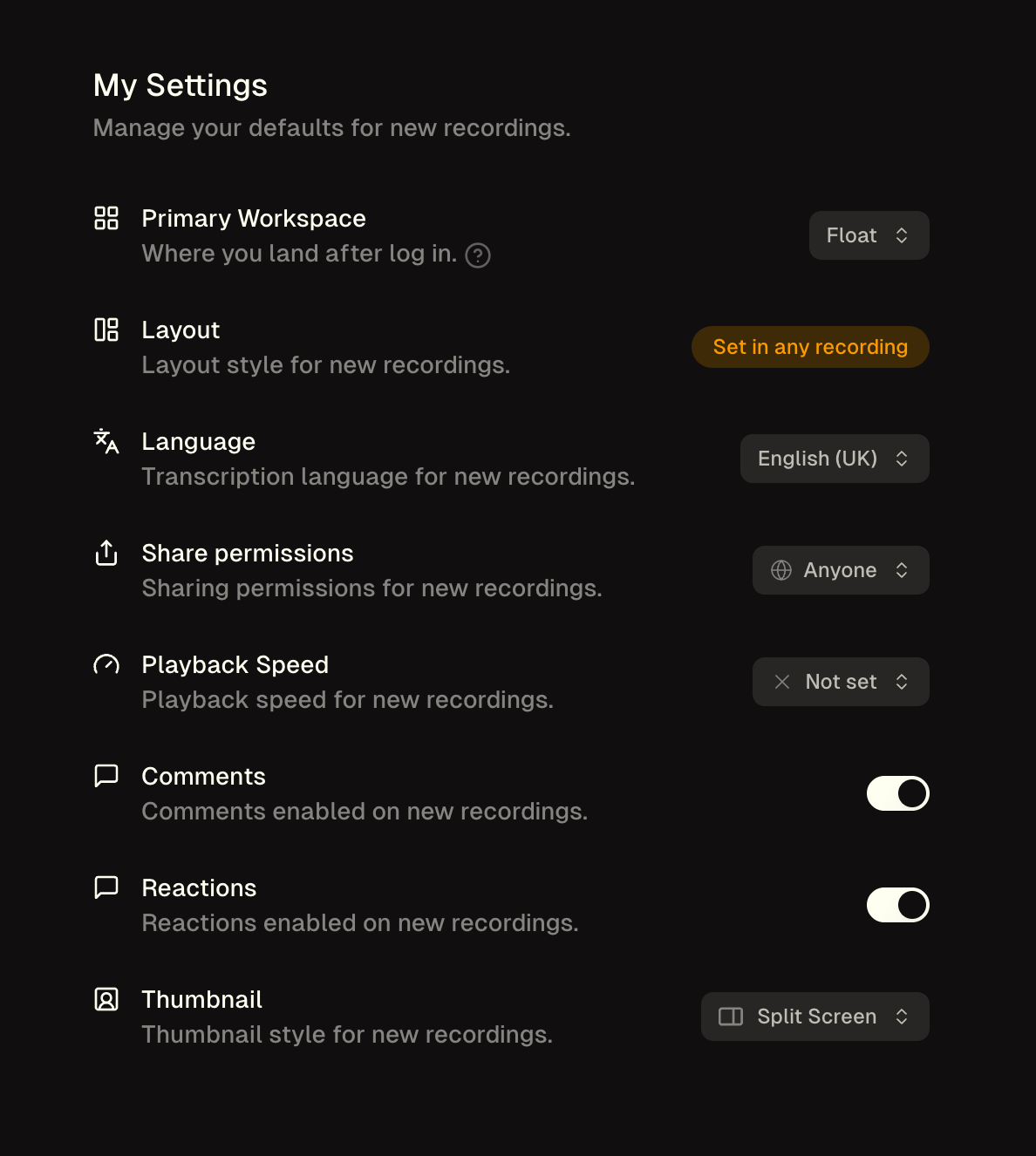The image size is (1036, 1156).
Task: Click the Reactions speech bubble icon
Action: (x=106, y=887)
